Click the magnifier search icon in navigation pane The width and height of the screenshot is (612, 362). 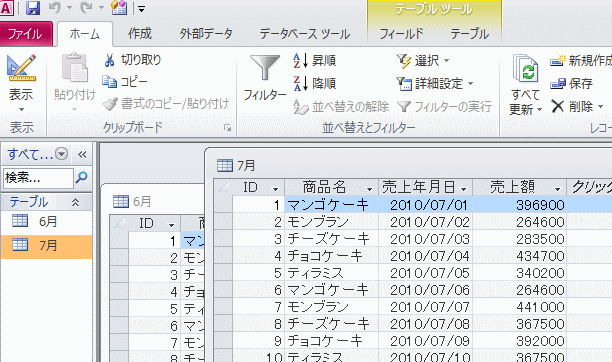pyautogui.click(x=82, y=178)
